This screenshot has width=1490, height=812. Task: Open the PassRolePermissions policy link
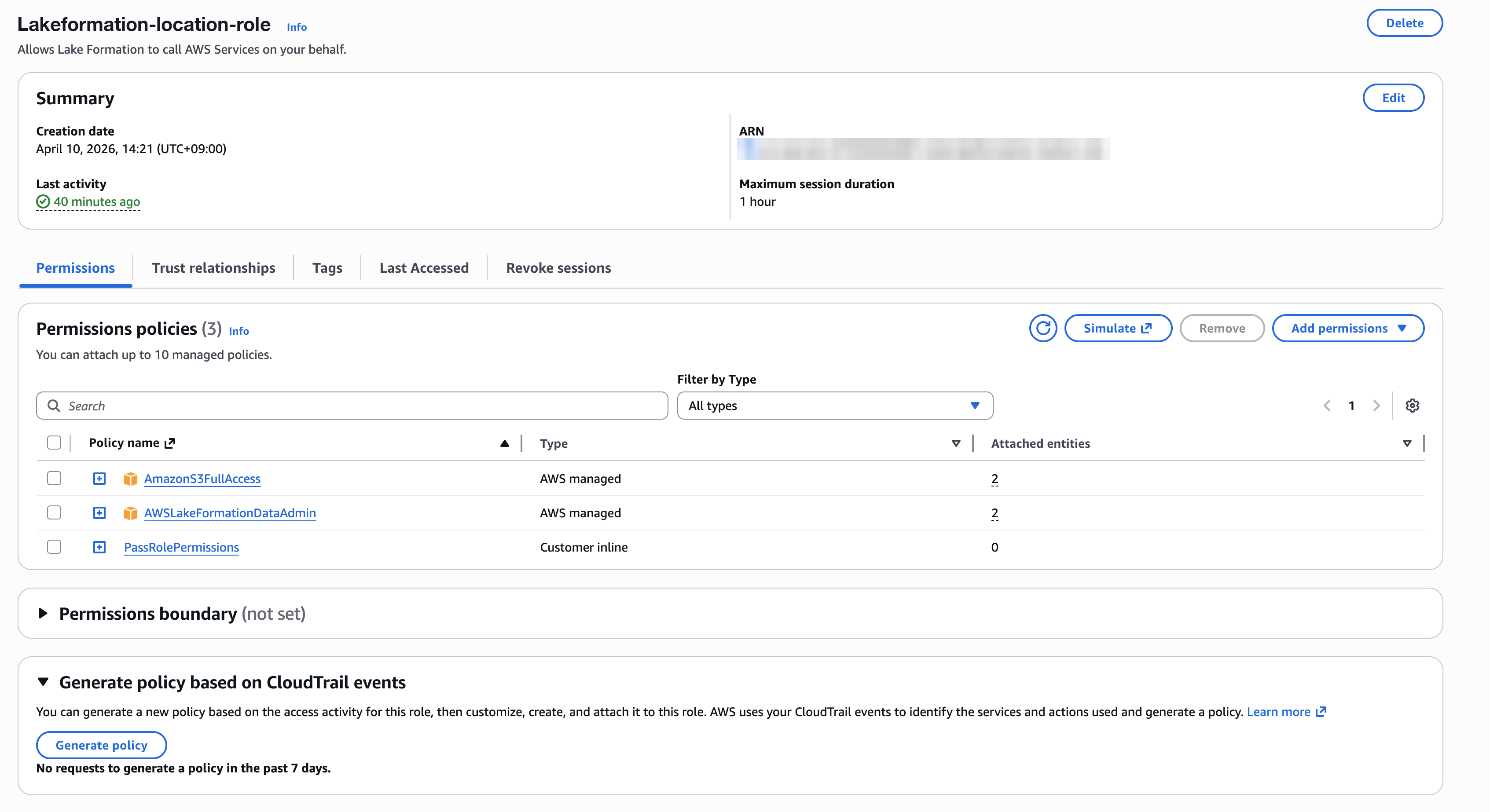click(x=182, y=547)
